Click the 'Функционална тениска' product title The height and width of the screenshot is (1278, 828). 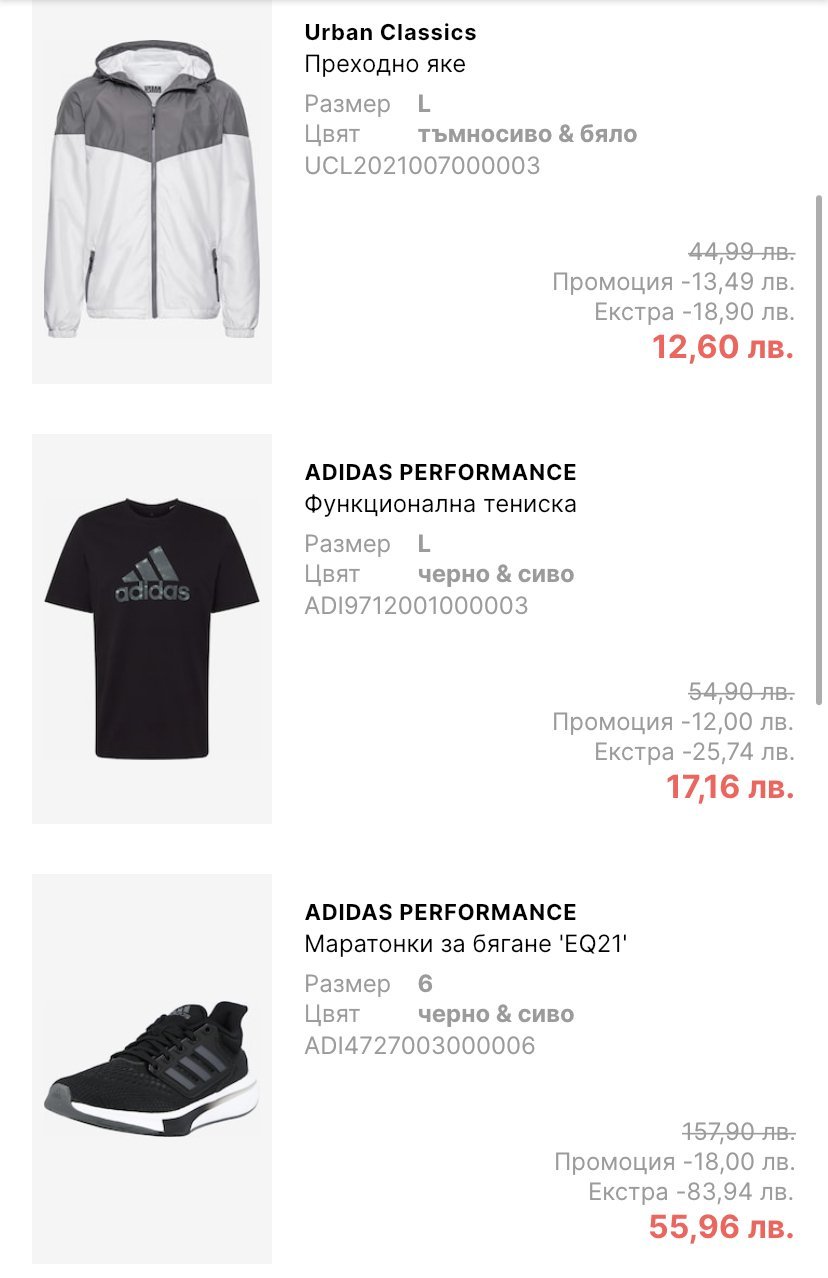(441, 505)
